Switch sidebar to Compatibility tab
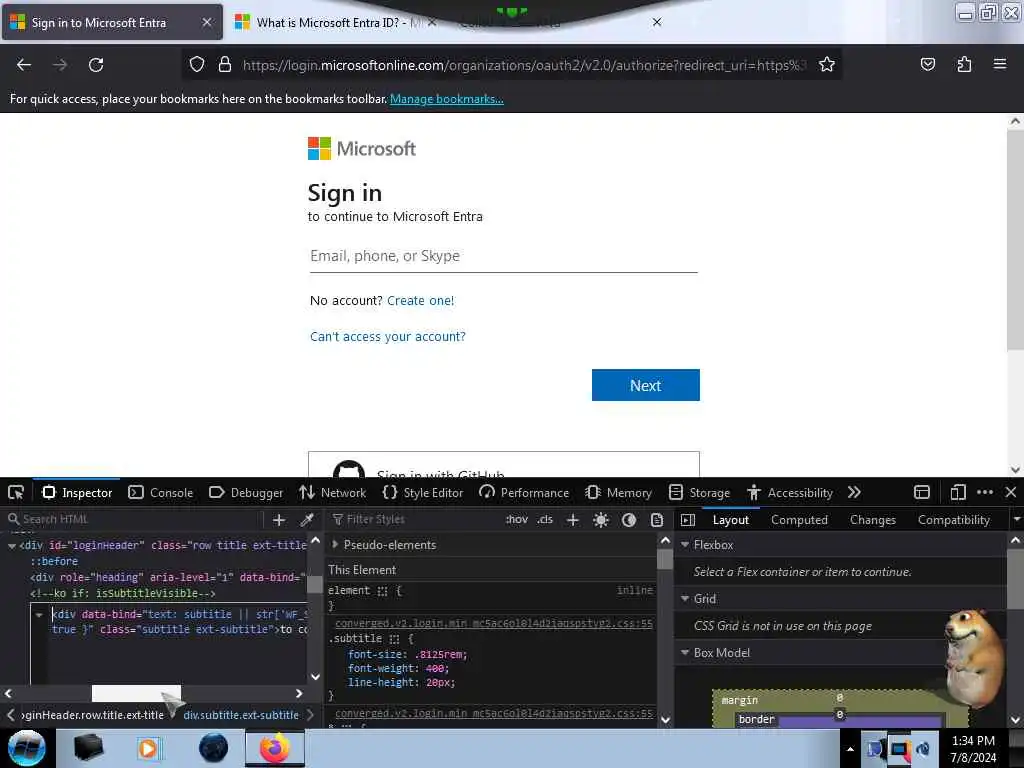Screen dimensions: 1024x768 (x=953, y=520)
